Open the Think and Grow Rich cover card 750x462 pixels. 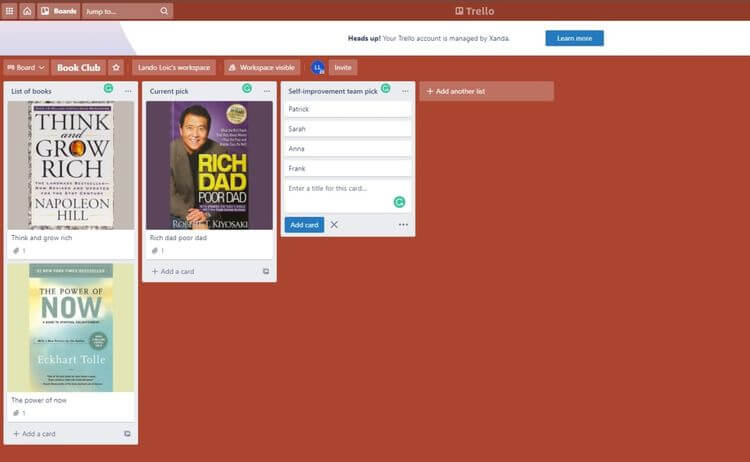[x=71, y=165]
